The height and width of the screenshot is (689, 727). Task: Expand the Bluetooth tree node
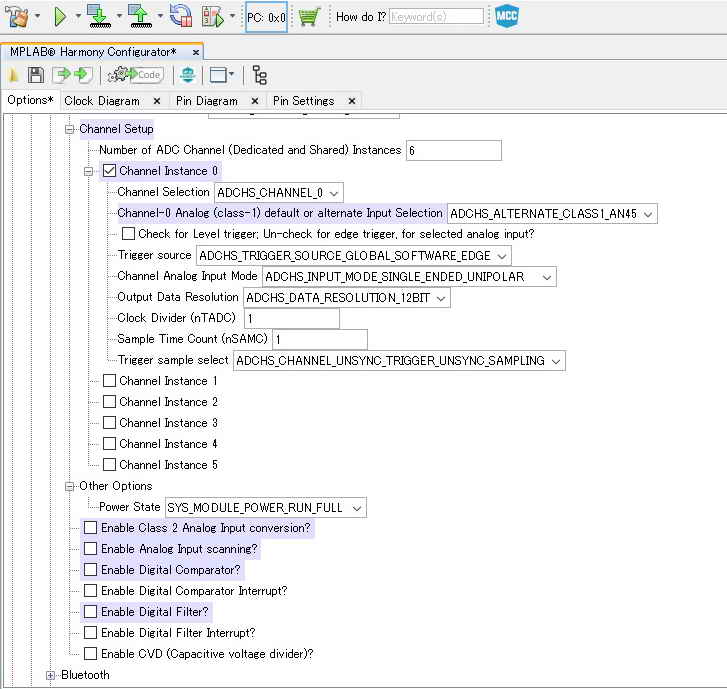pyautogui.click(x=51, y=676)
